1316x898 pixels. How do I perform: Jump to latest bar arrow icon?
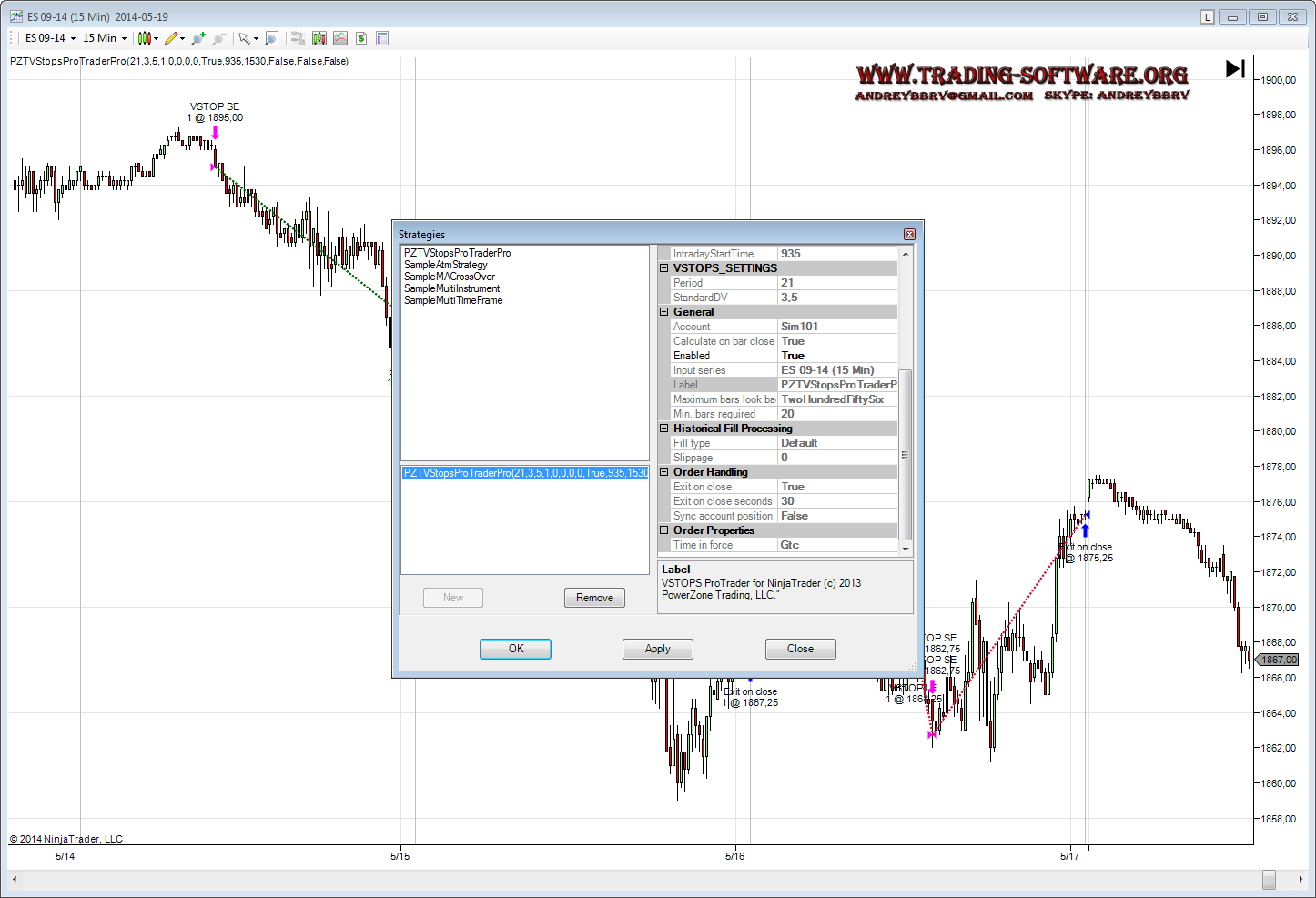pos(1235,69)
